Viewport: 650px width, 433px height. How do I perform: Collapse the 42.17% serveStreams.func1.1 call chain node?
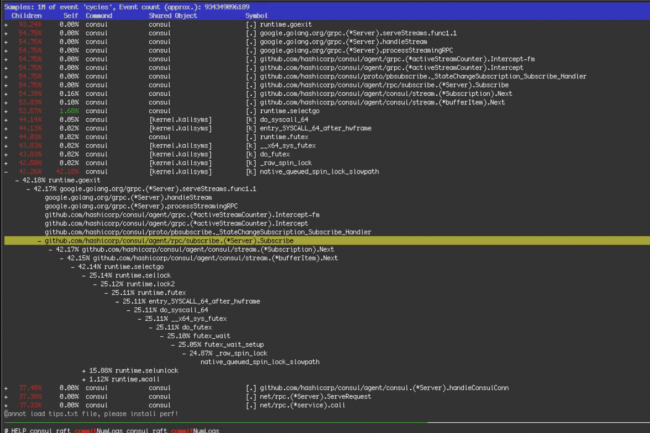pyautogui.click(x=28, y=189)
